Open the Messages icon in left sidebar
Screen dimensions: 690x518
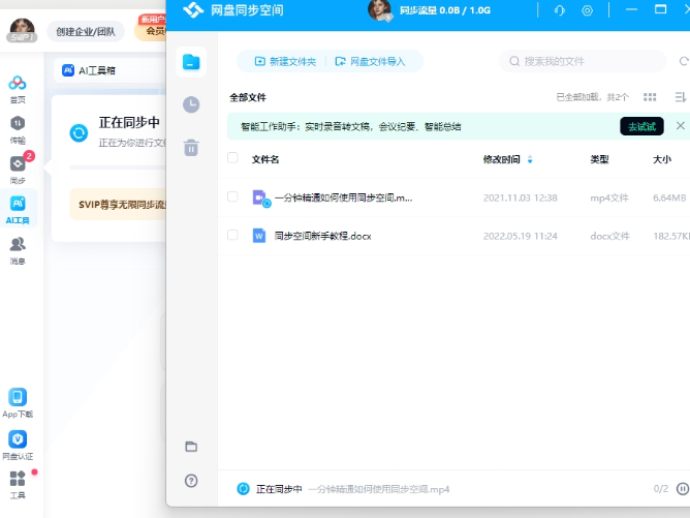[x=18, y=250]
